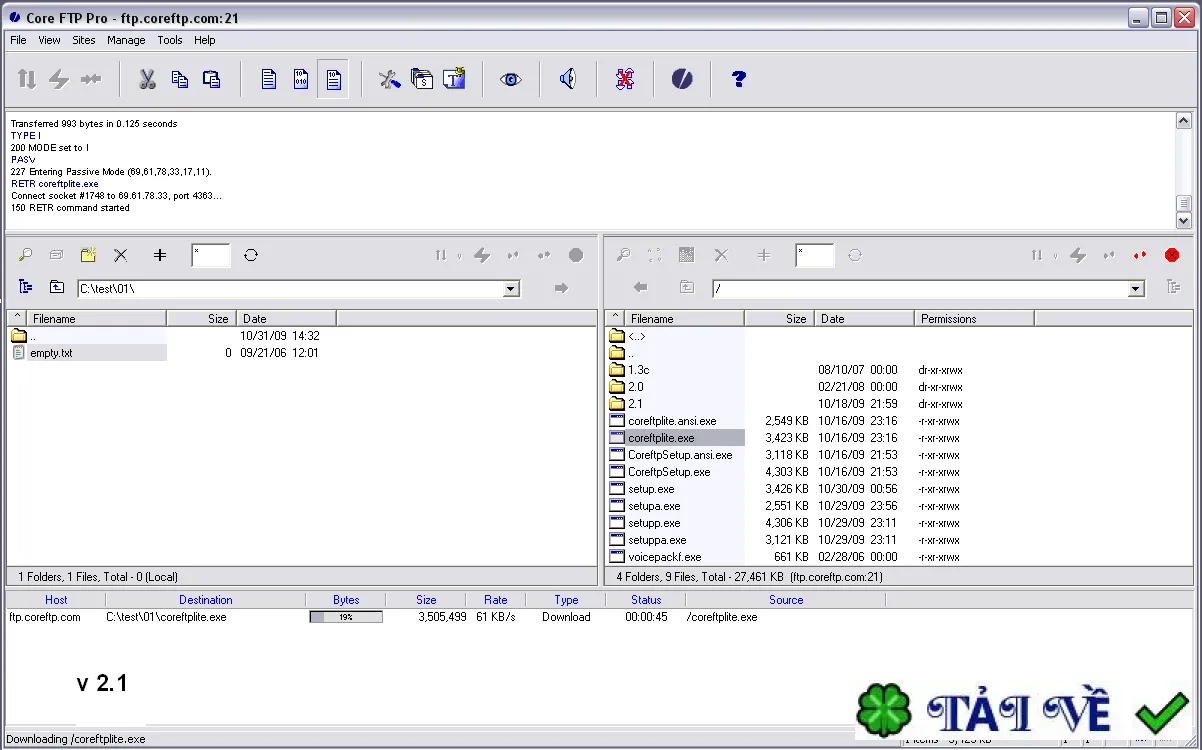This screenshot has height=750, width=1202.
Task: Open the Tools menu
Action: point(170,40)
